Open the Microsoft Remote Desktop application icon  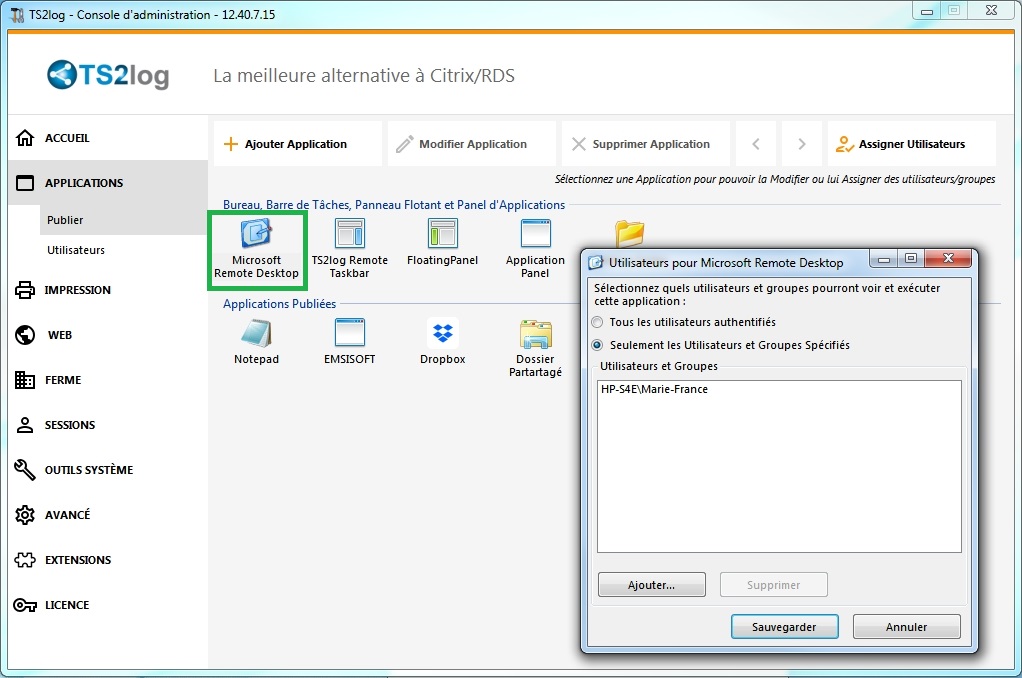pyautogui.click(x=257, y=250)
